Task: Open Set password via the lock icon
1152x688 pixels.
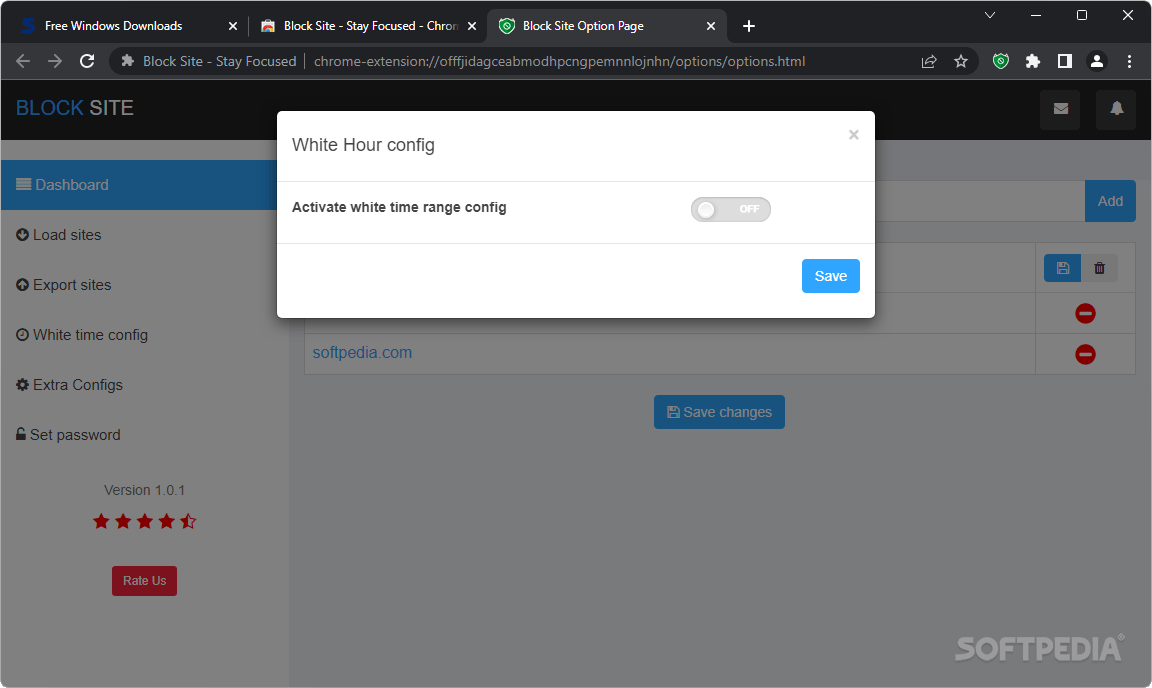Action: tap(20, 434)
